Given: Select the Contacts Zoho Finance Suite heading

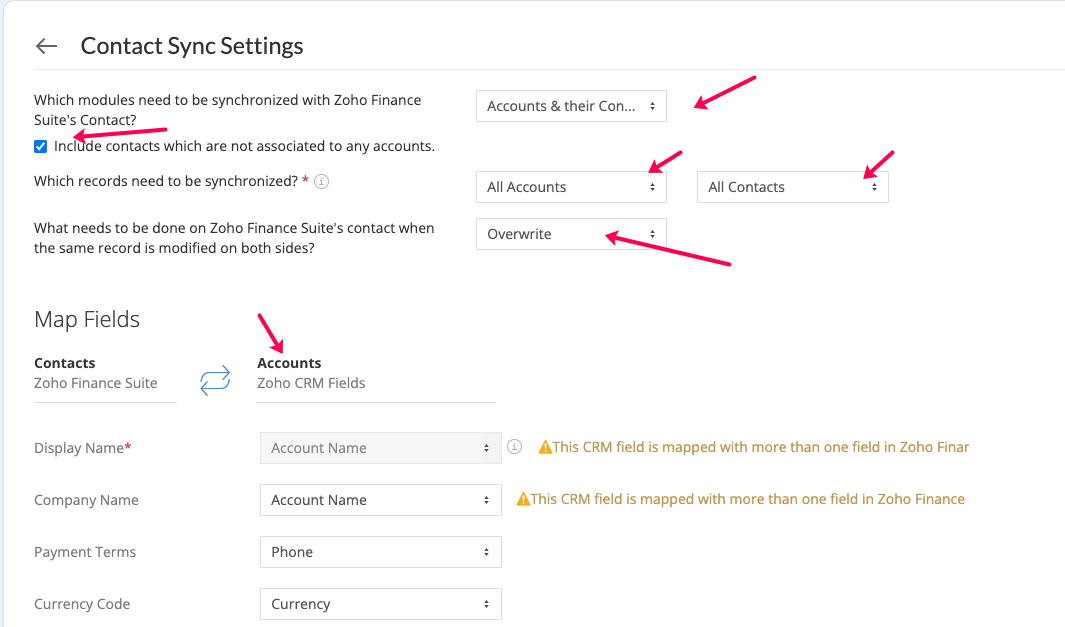Looking at the screenshot, I should [96, 373].
